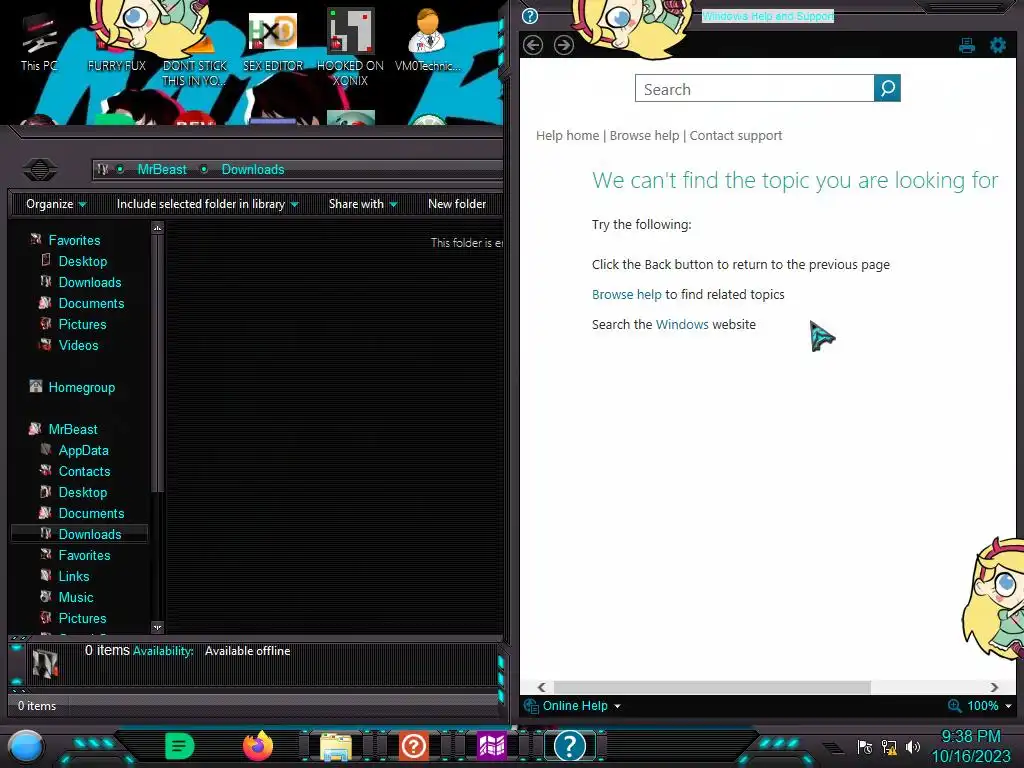The image size is (1024, 768).
Task: Open the green chat app on taskbar
Action: point(180,746)
